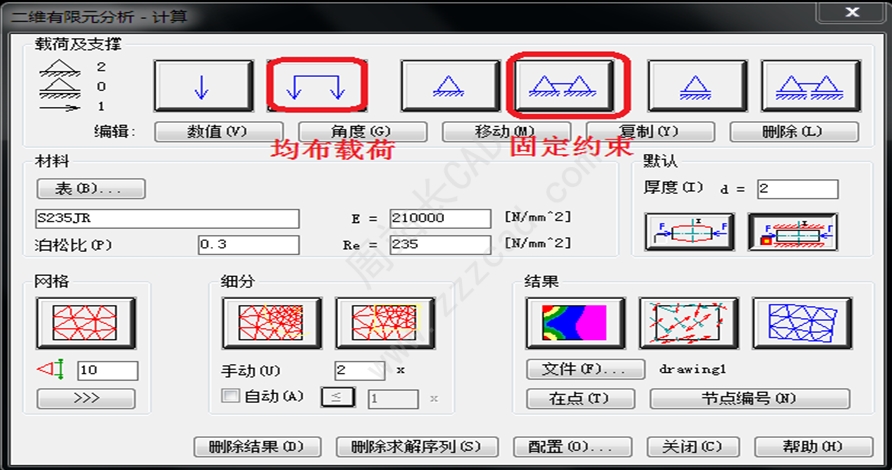Screen dimensions: 892x470
Task: Select the distributed load (均布载荷) icon
Action: [x=316, y=87]
